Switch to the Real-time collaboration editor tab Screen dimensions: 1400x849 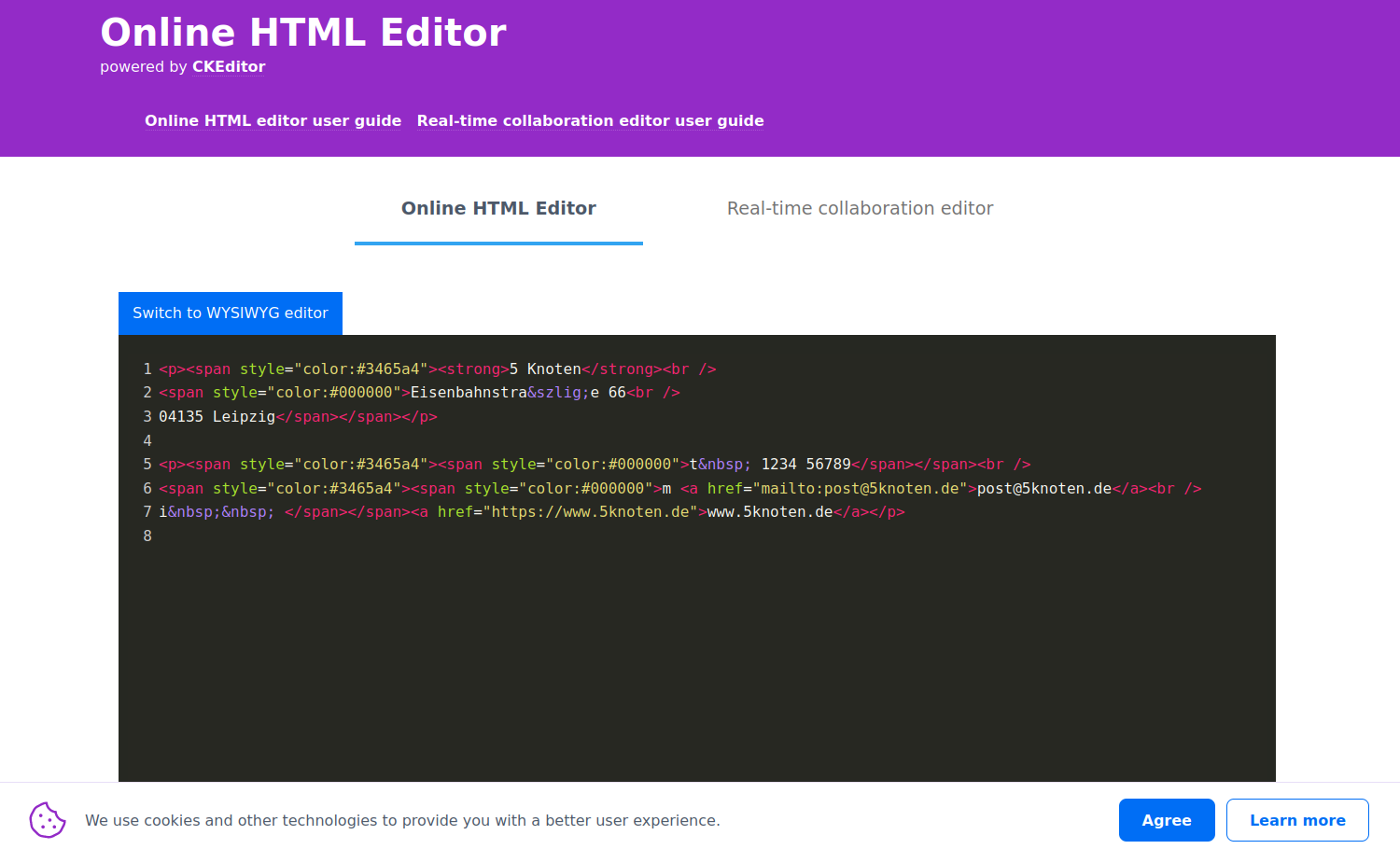[860, 208]
